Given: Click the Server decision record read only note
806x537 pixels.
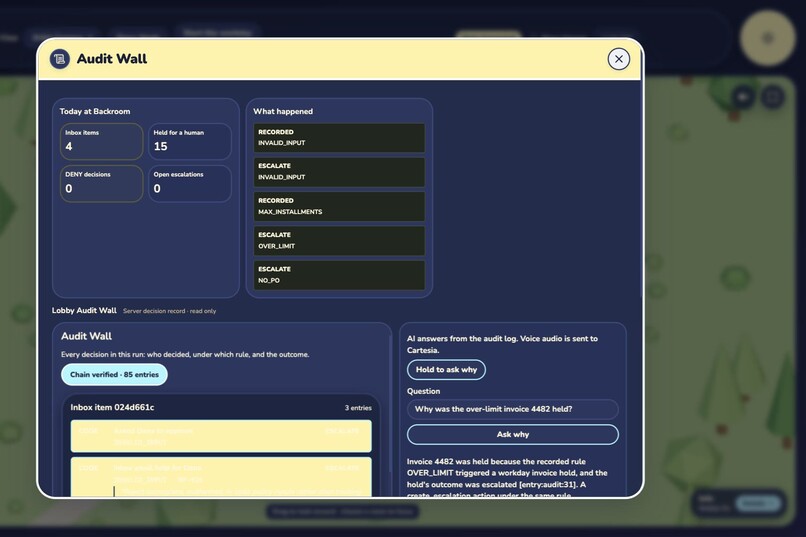Looking at the screenshot, I should (x=170, y=311).
